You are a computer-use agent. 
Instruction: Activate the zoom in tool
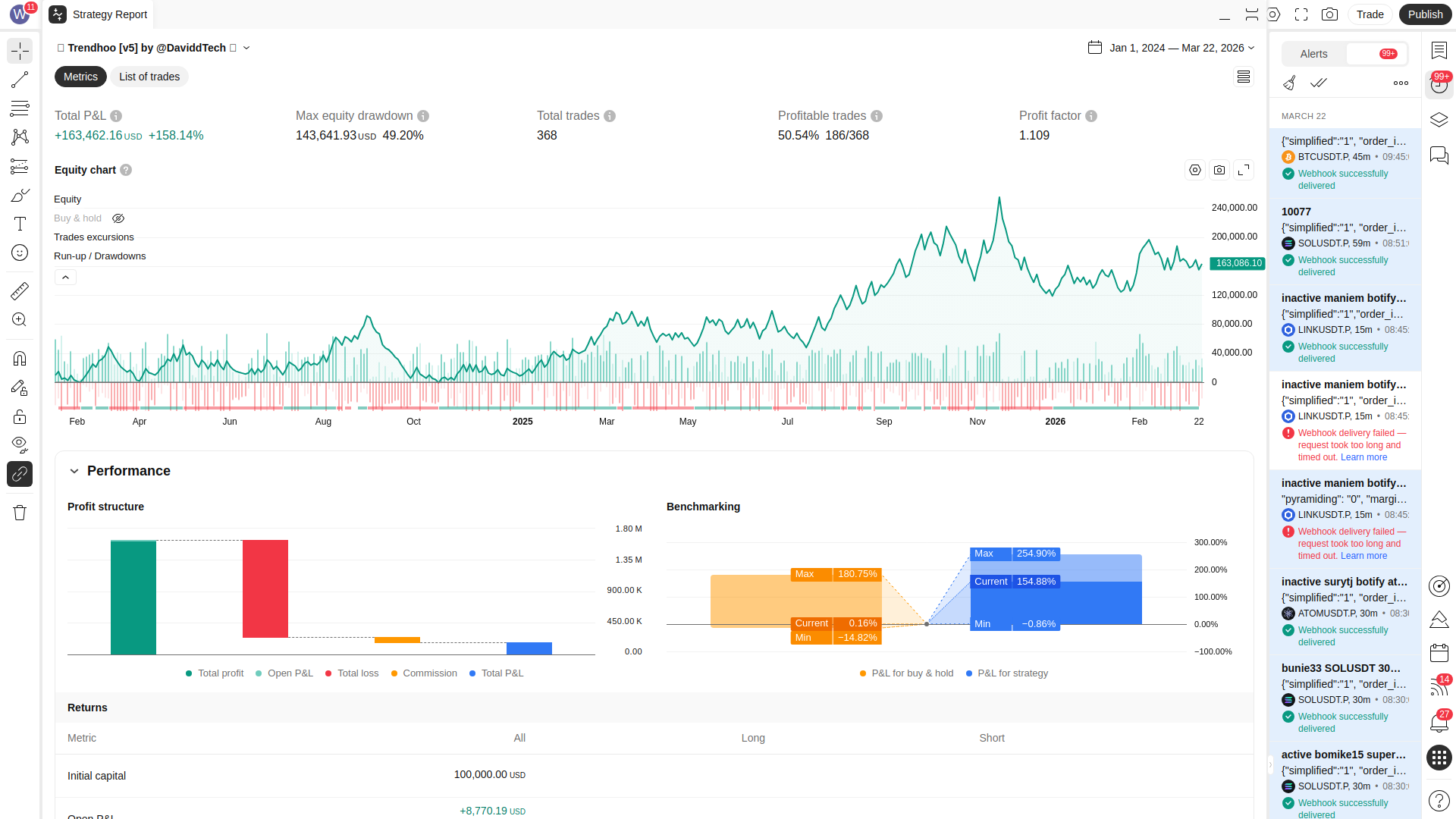pos(20,319)
